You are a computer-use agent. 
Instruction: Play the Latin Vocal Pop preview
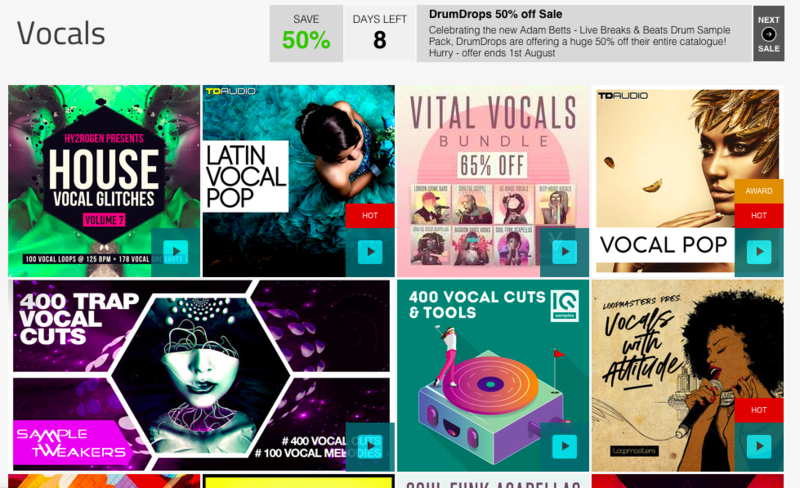[370, 252]
